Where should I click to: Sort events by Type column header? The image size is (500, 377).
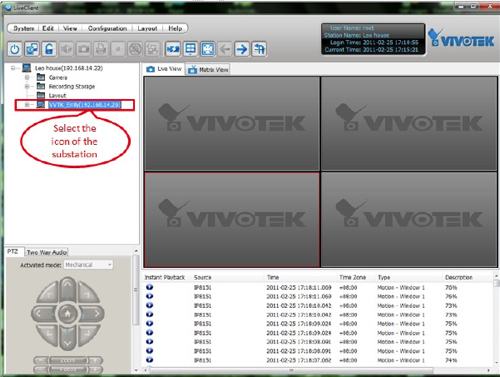(x=384, y=277)
